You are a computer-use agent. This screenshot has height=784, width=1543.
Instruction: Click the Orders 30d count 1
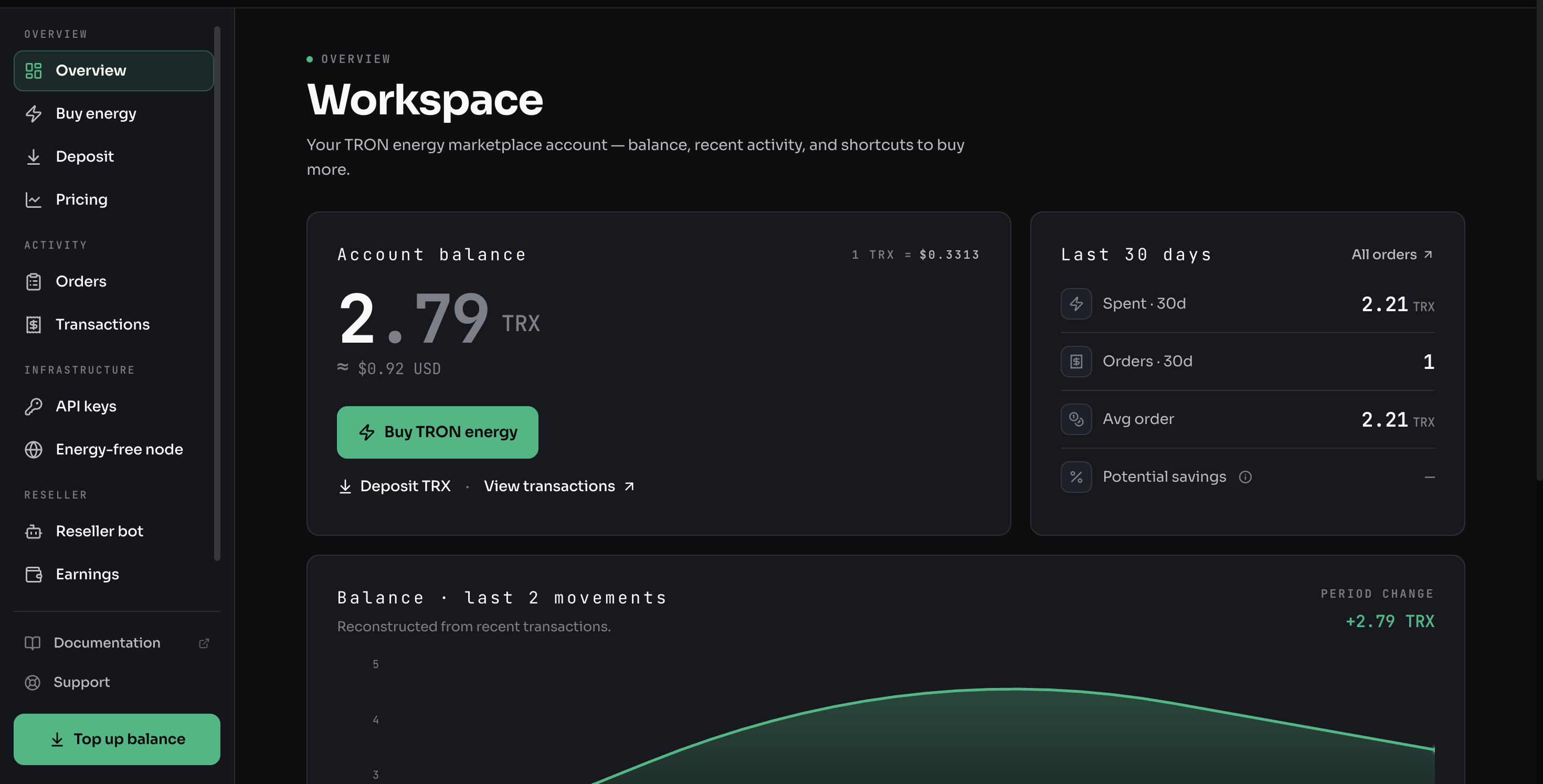click(1429, 362)
